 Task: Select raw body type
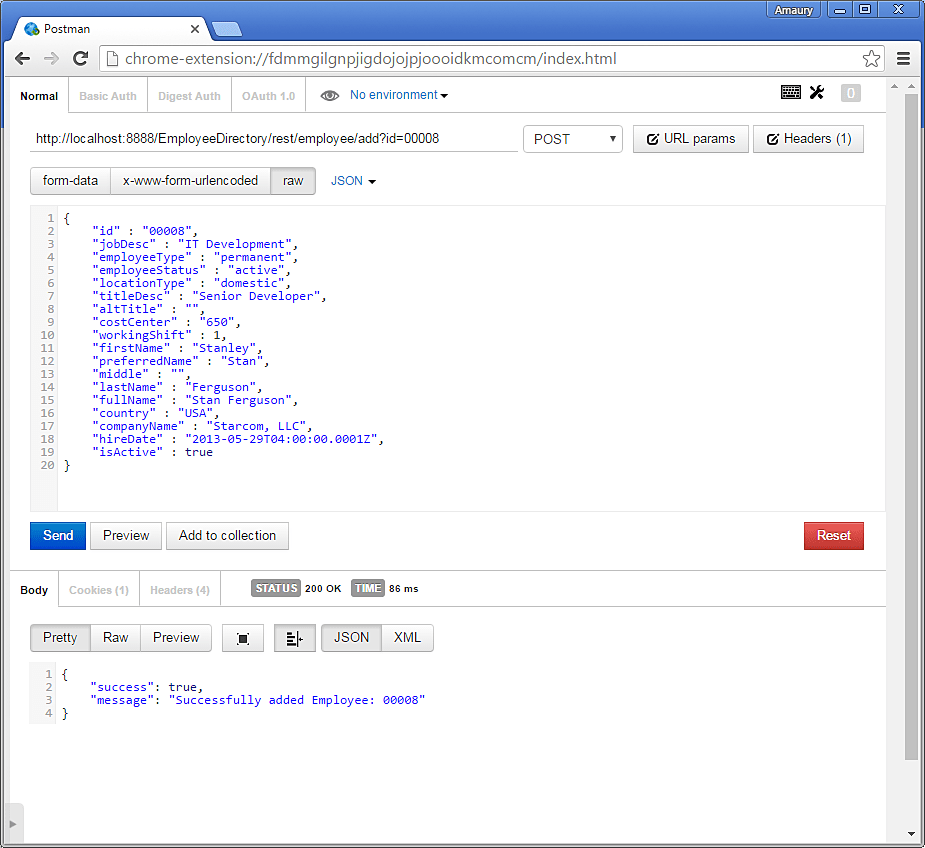click(x=293, y=181)
